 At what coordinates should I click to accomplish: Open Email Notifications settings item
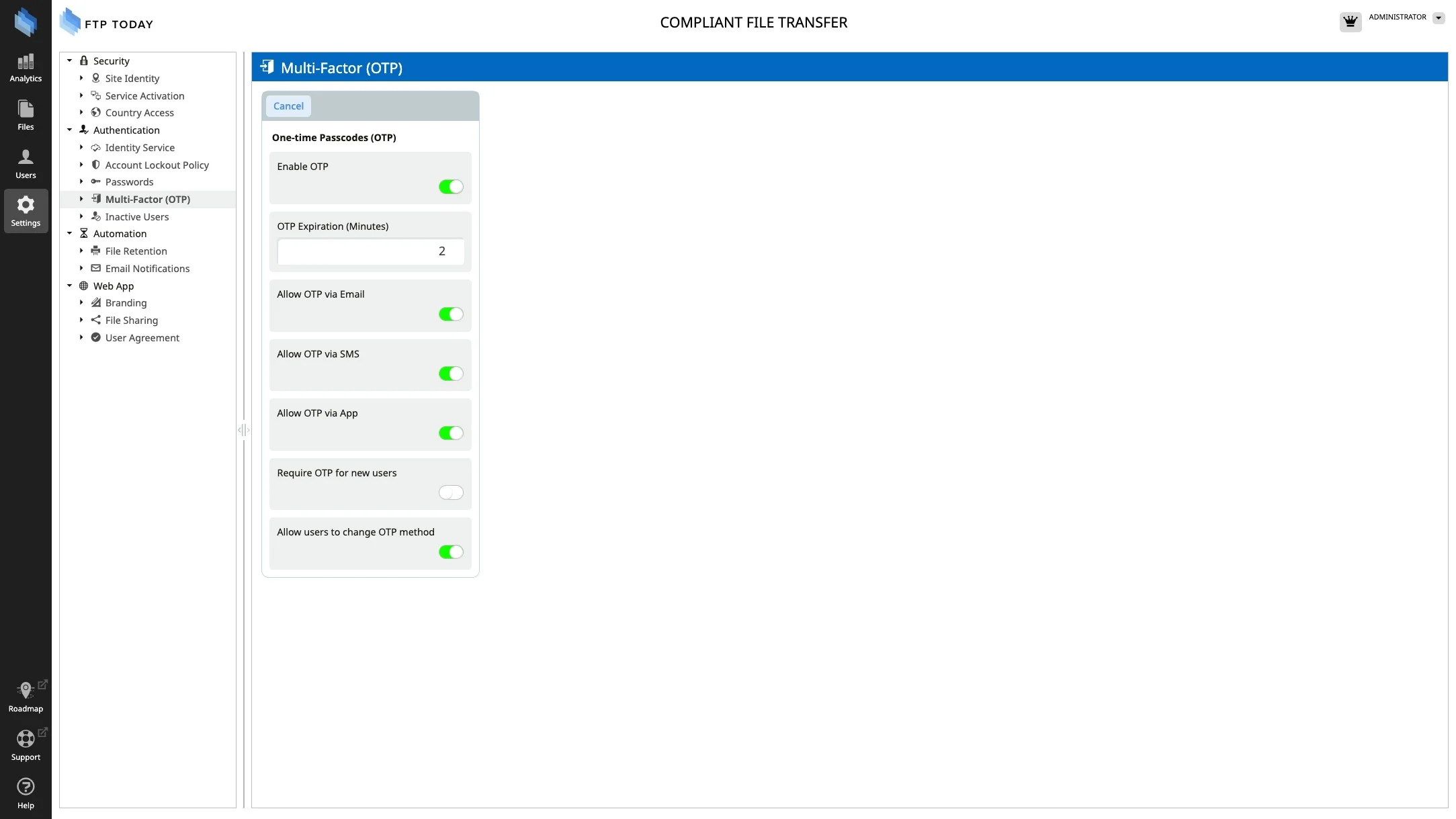pos(147,269)
